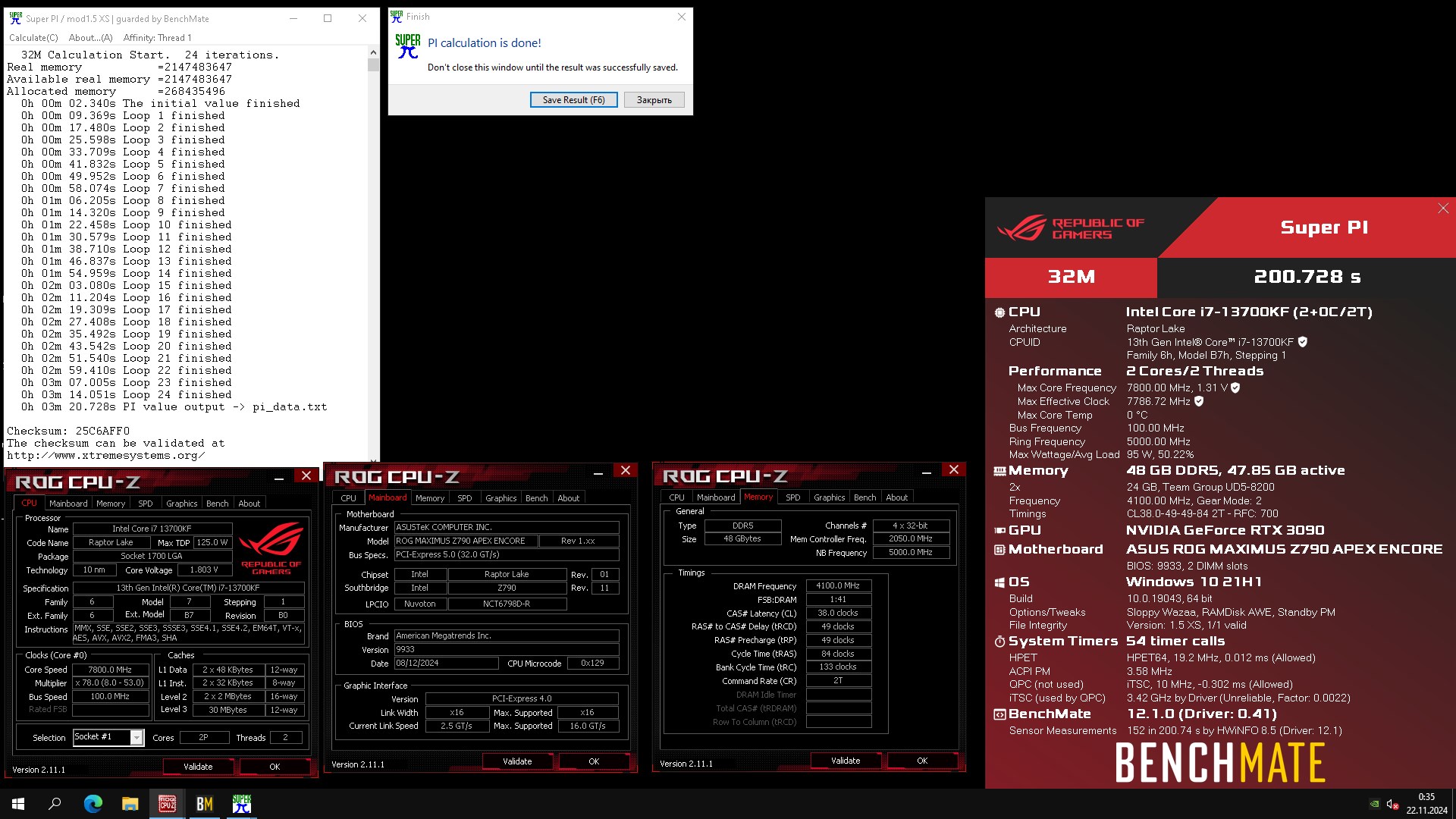
Task: Minimize the right ROG CPU-Z Memory window
Action: point(927,472)
